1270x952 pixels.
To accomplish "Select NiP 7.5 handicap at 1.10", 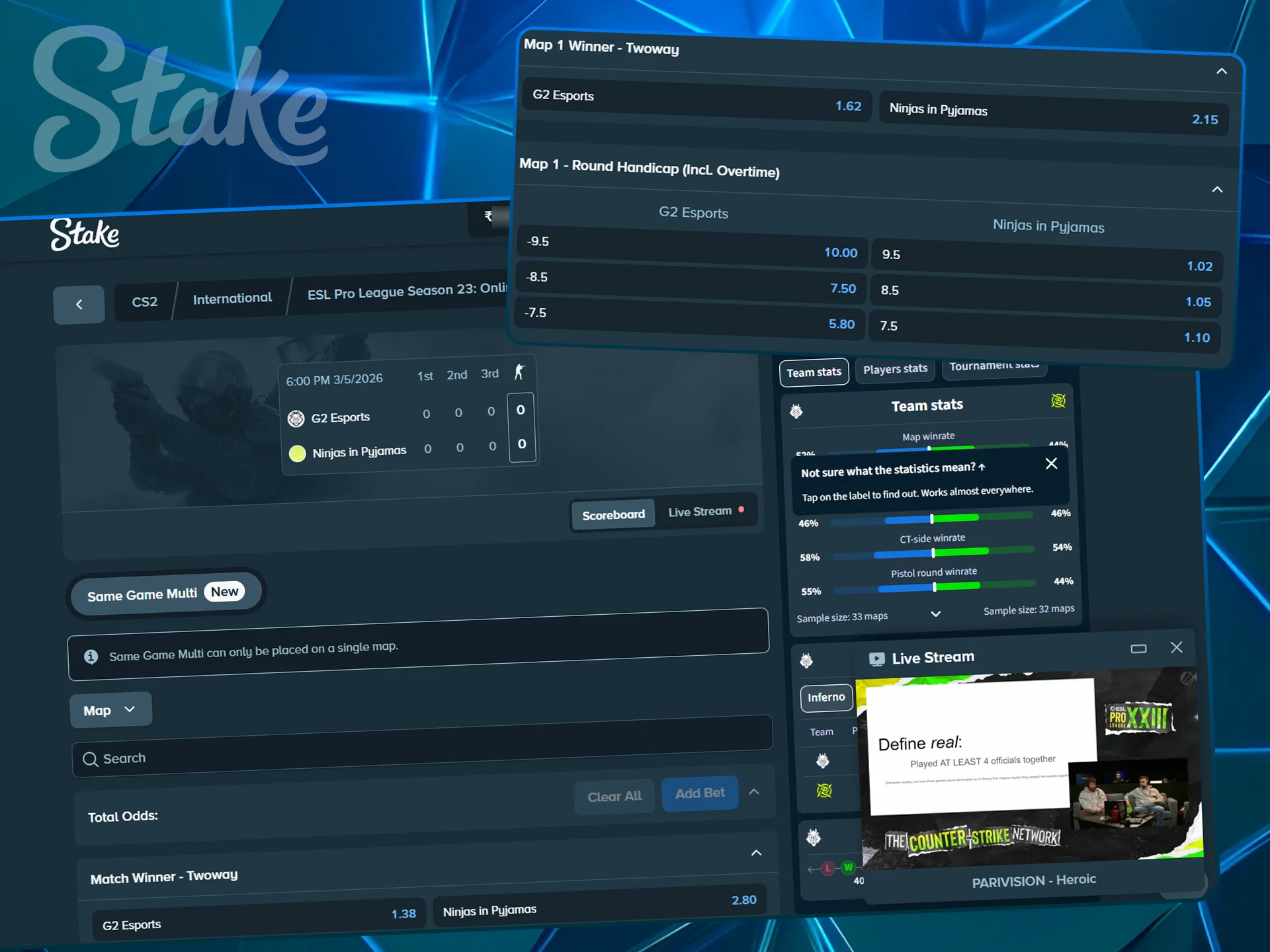I will point(1044,331).
